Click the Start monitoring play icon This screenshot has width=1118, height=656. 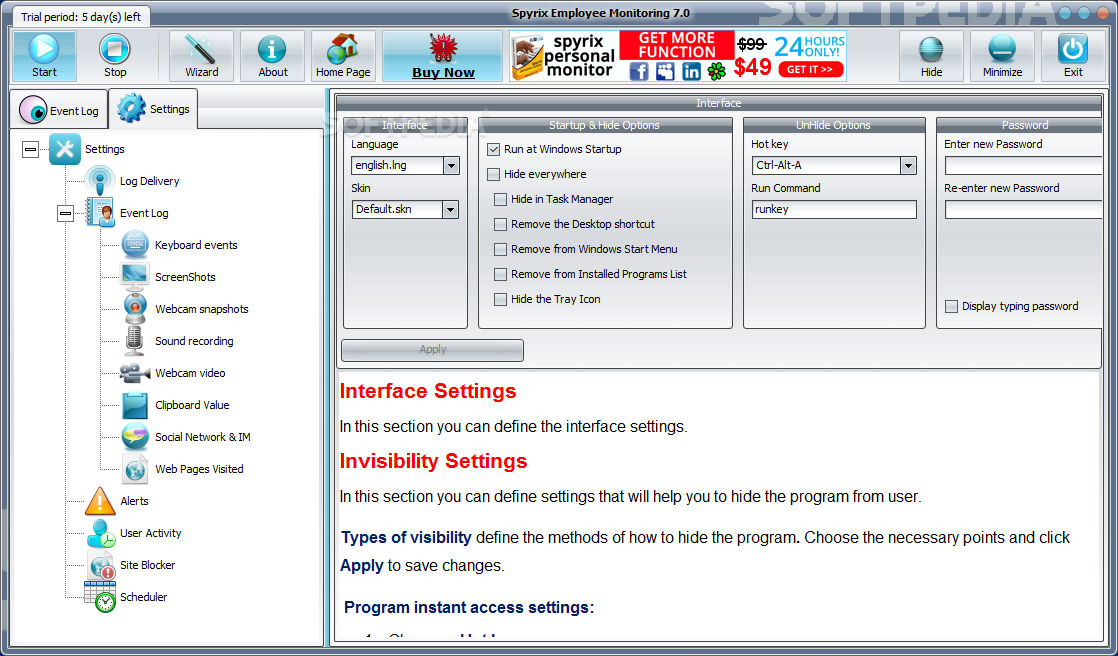click(44, 48)
